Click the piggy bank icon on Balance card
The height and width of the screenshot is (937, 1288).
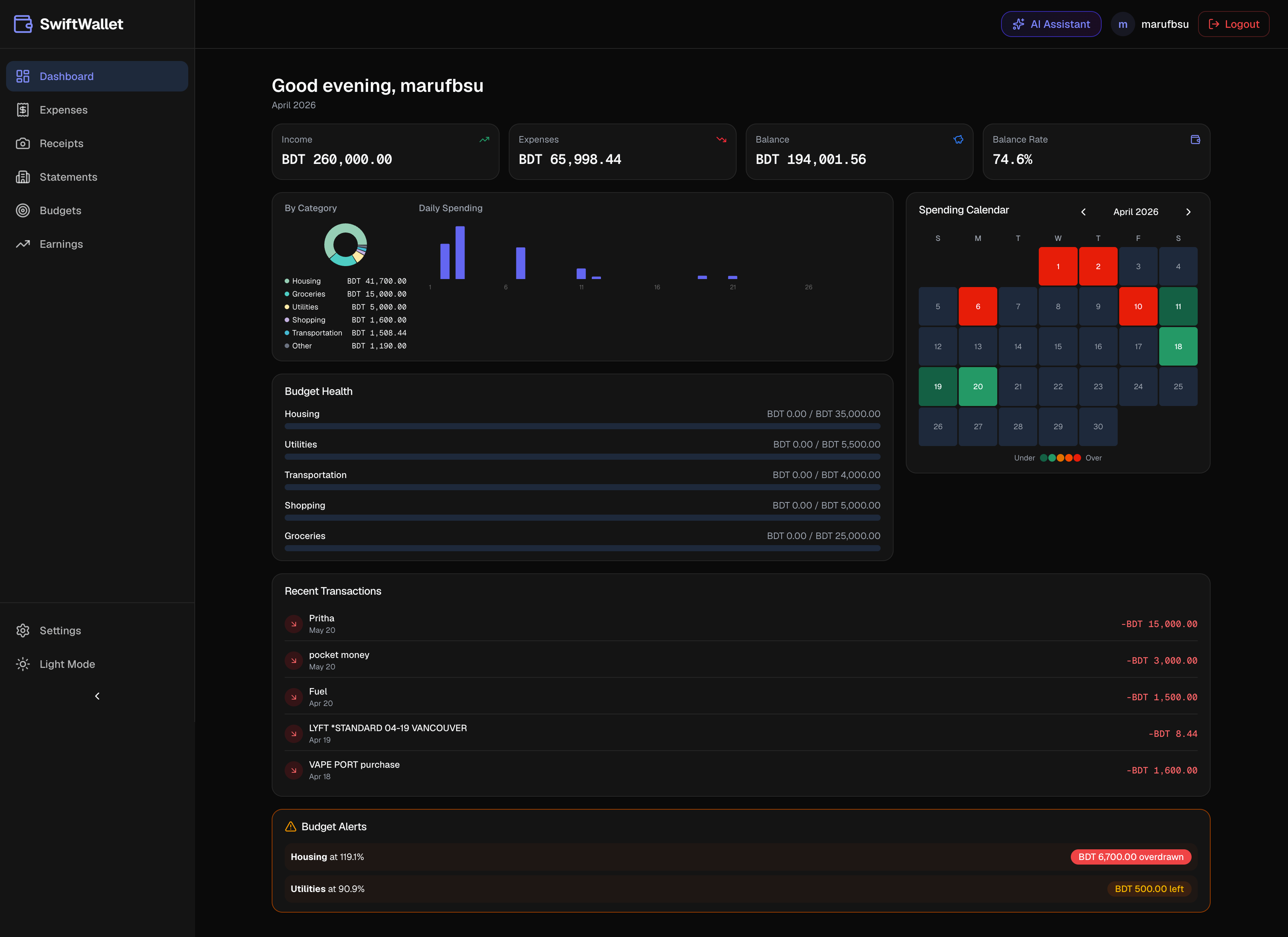(958, 139)
